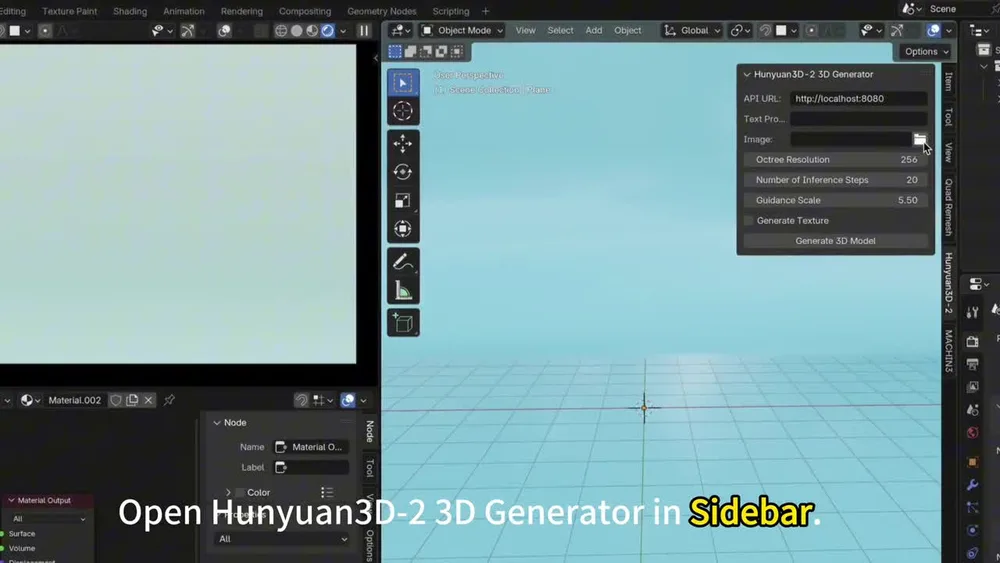Open the viewport View menu
The height and width of the screenshot is (563, 1000).
point(526,30)
